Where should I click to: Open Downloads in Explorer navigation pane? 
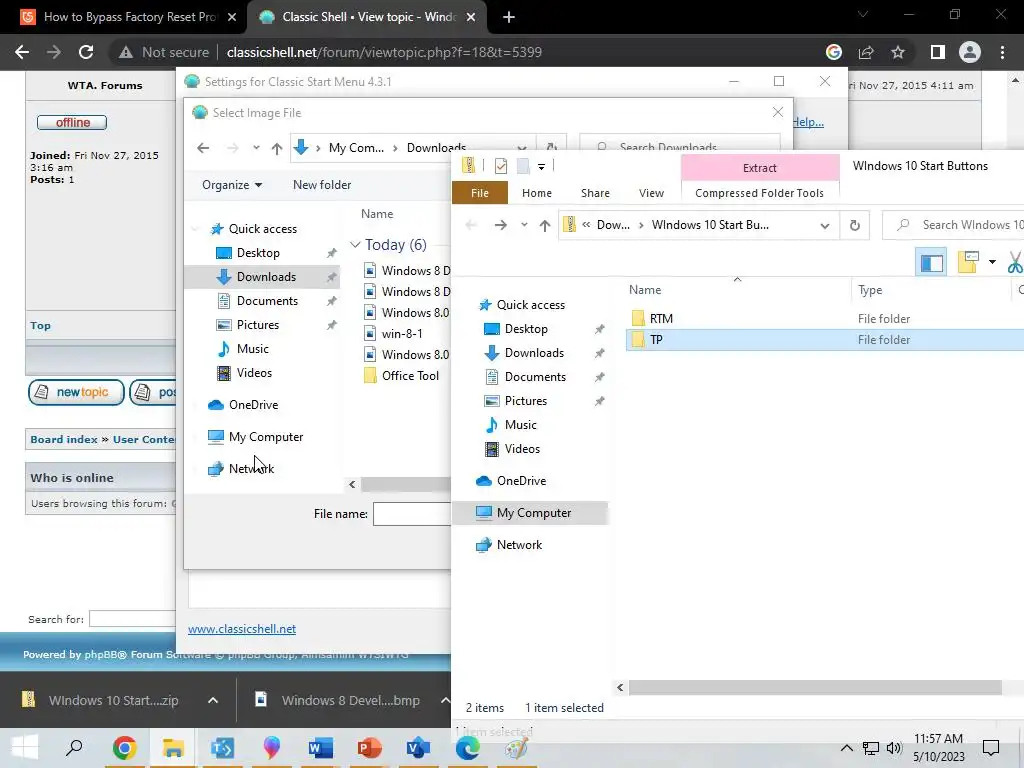click(x=534, y=353)
